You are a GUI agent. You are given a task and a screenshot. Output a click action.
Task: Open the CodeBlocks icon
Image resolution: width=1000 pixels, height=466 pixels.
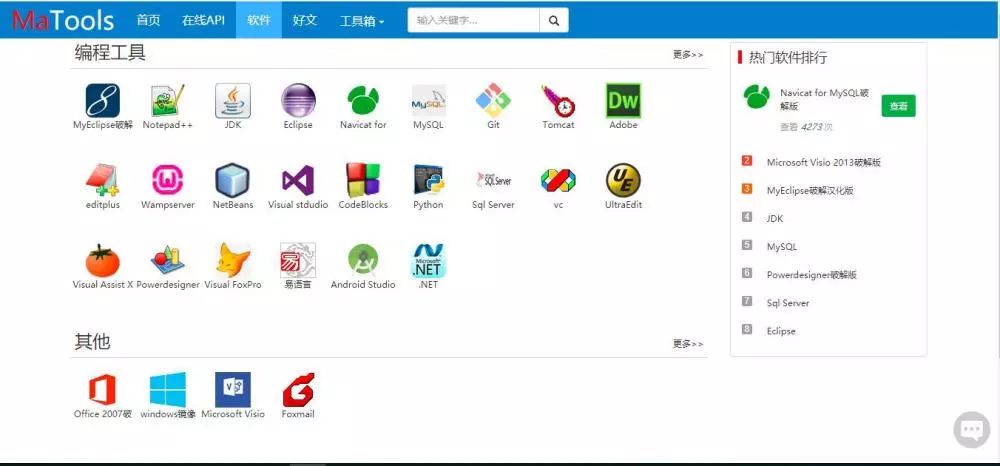click(x=363, y=180)
